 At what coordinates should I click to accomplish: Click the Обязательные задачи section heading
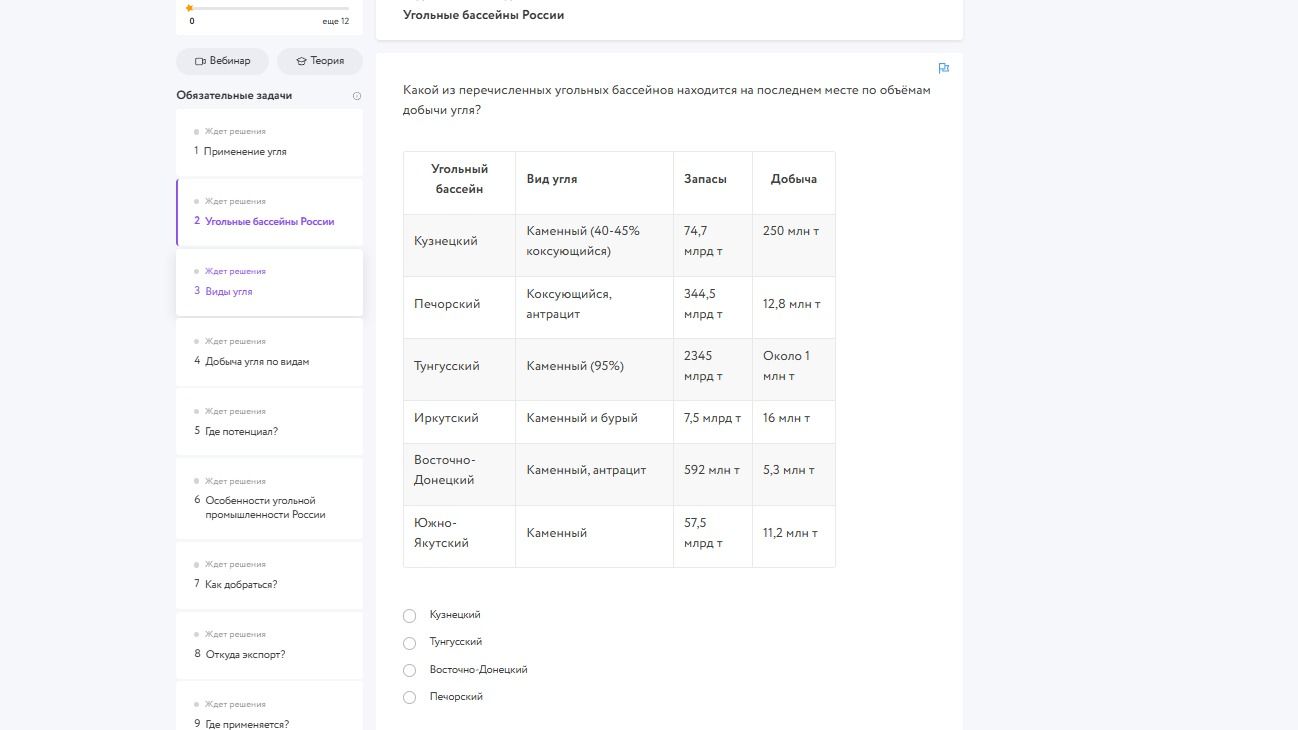click(234, 96)
